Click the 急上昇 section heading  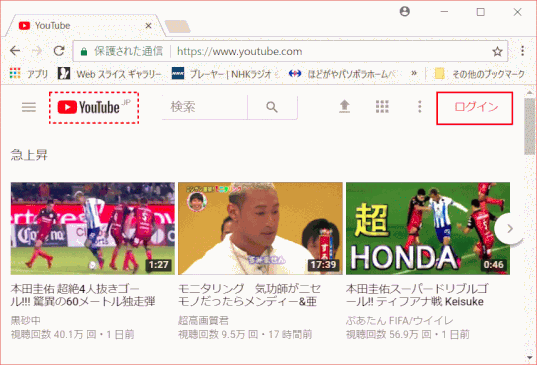tap(29, 155)
